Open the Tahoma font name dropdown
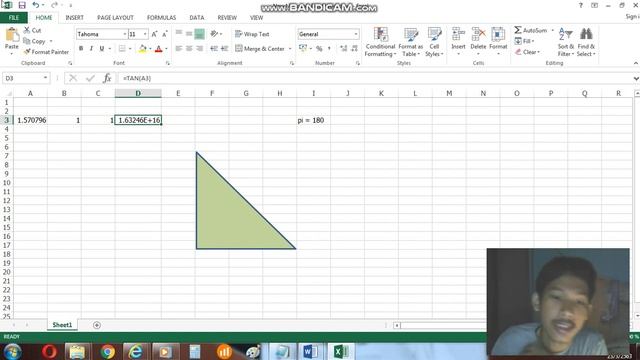This screenshot has width=640, height=360. [124, 34]
